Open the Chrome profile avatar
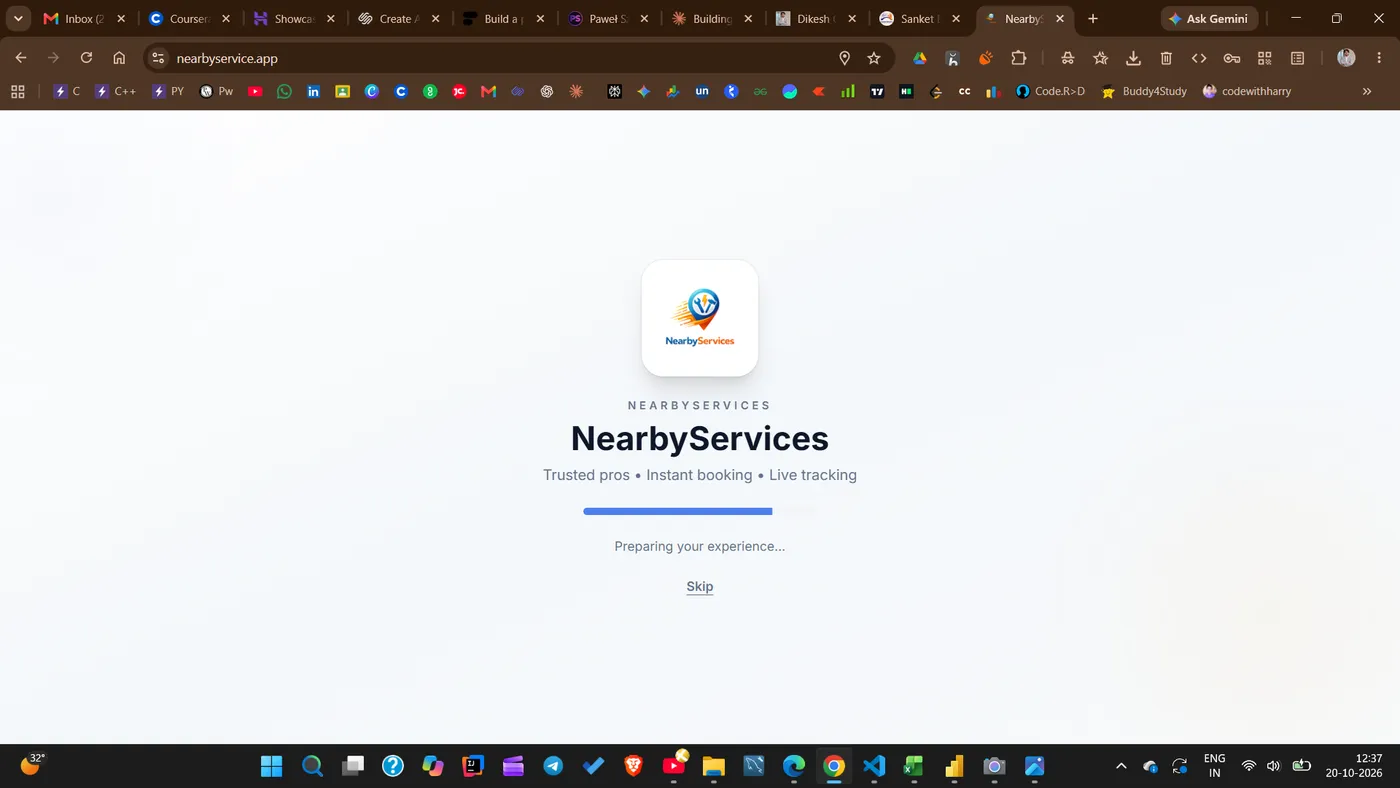The height and width of the screenshot is (788, 1400). (1346, 58)
